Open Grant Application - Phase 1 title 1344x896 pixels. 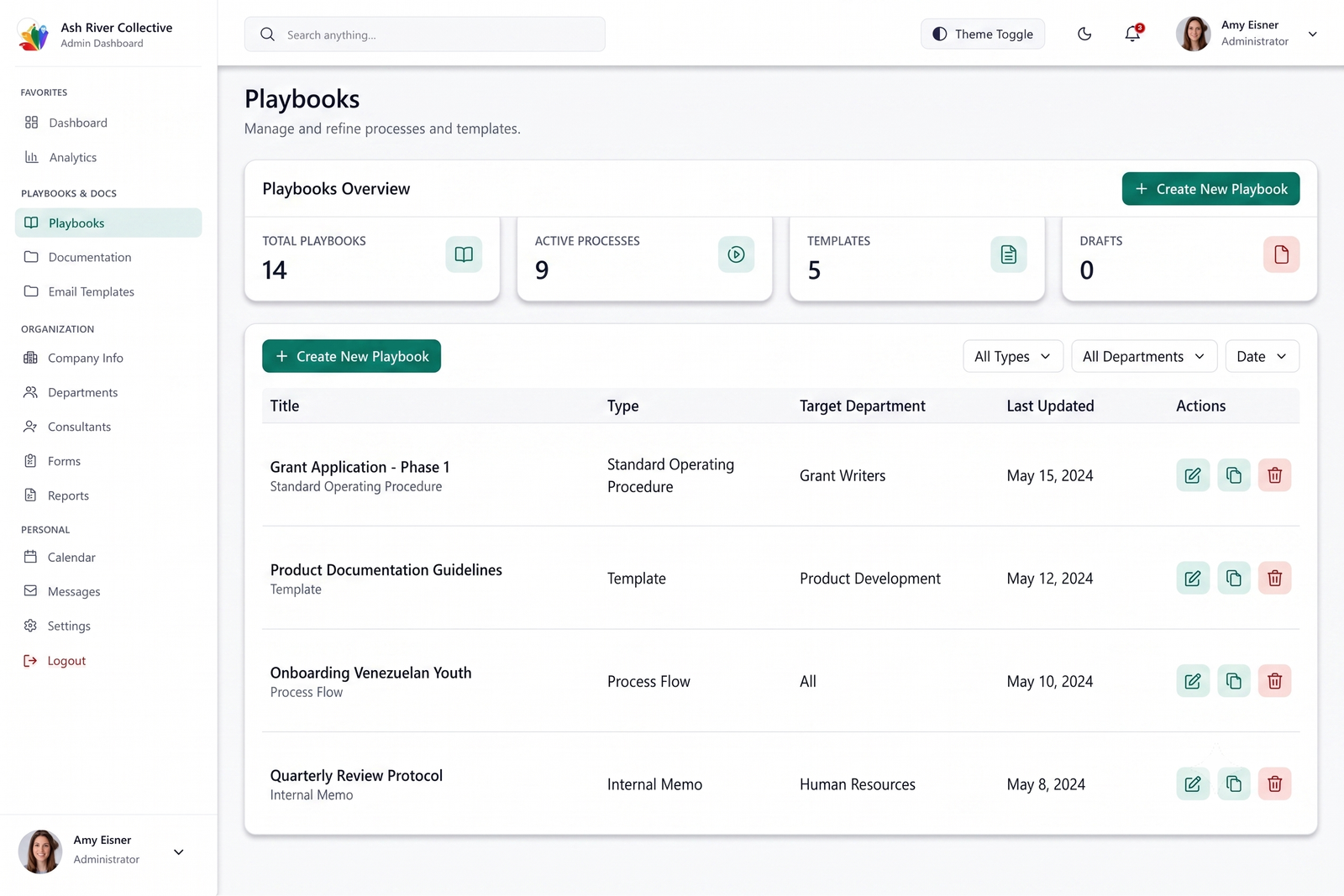tap(360, 467)
